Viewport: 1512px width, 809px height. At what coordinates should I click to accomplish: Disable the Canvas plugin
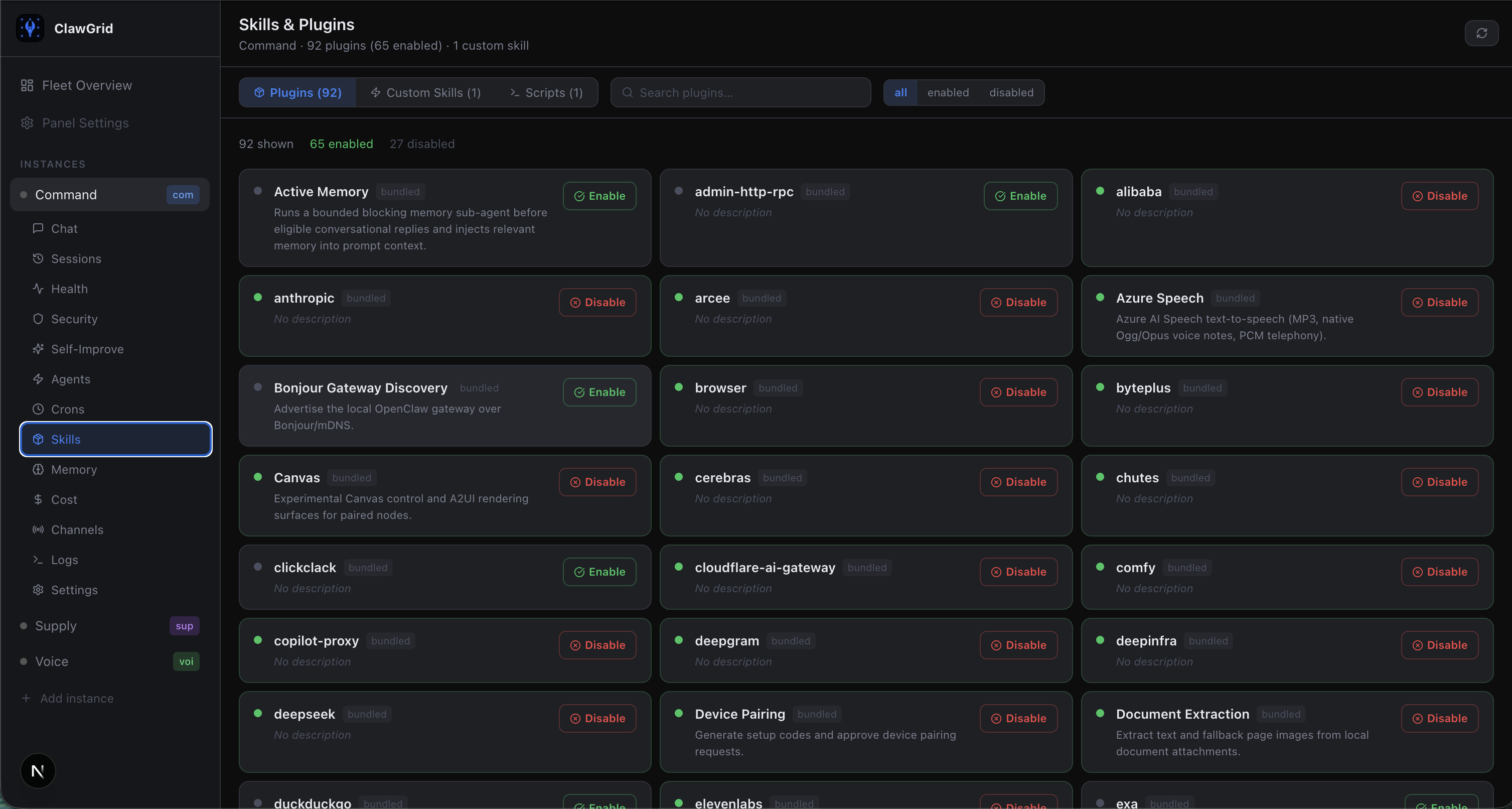click(x=597, y=482)
